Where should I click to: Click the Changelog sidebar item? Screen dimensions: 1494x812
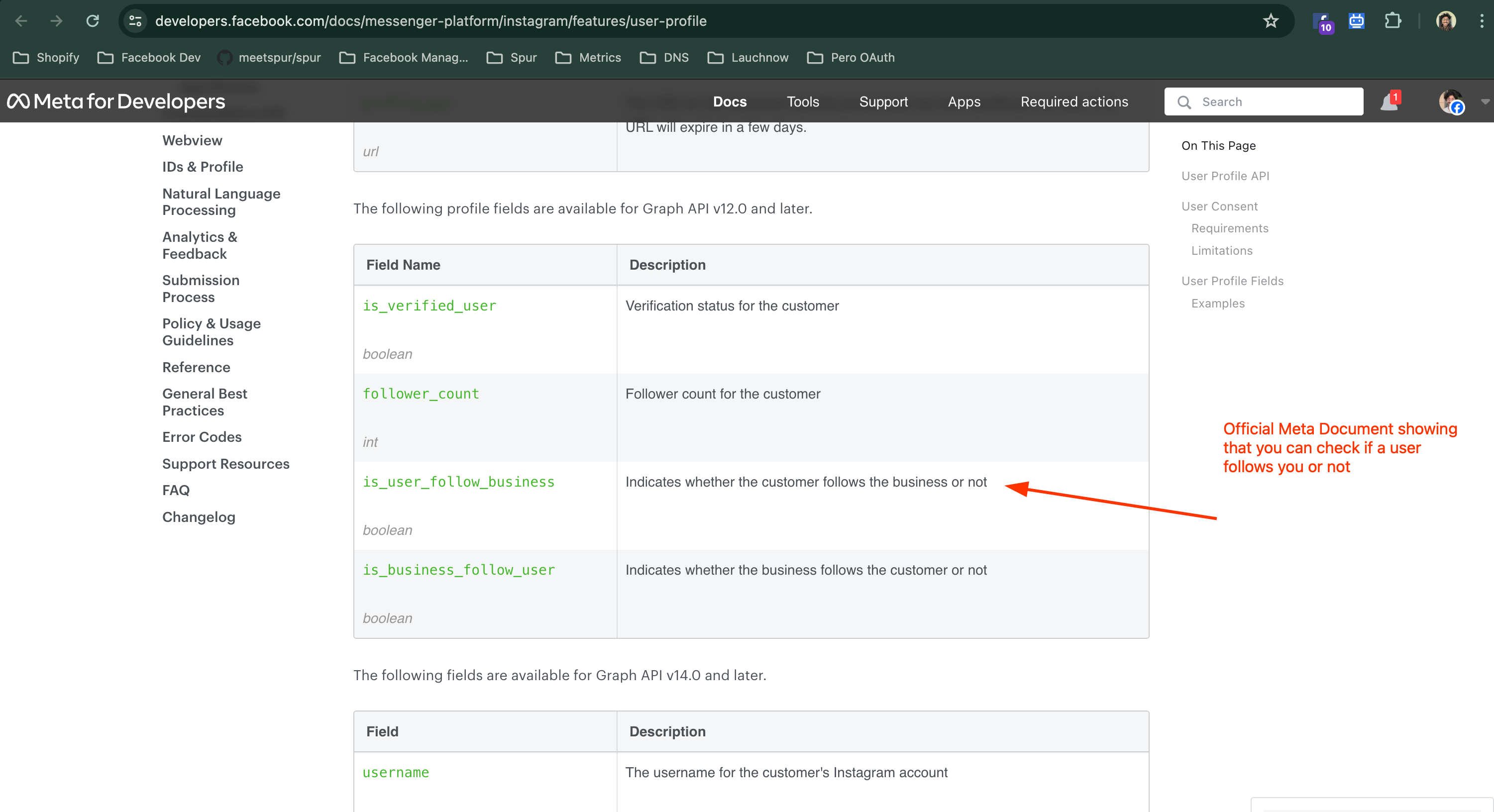click(198, 517)
